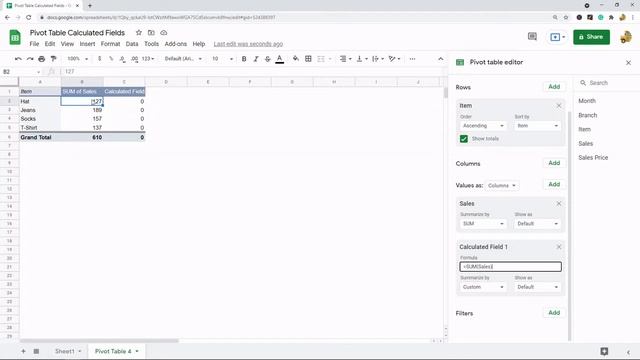Open the Help menu
Screen dimensions: 640x360
[x=199, y=44]
